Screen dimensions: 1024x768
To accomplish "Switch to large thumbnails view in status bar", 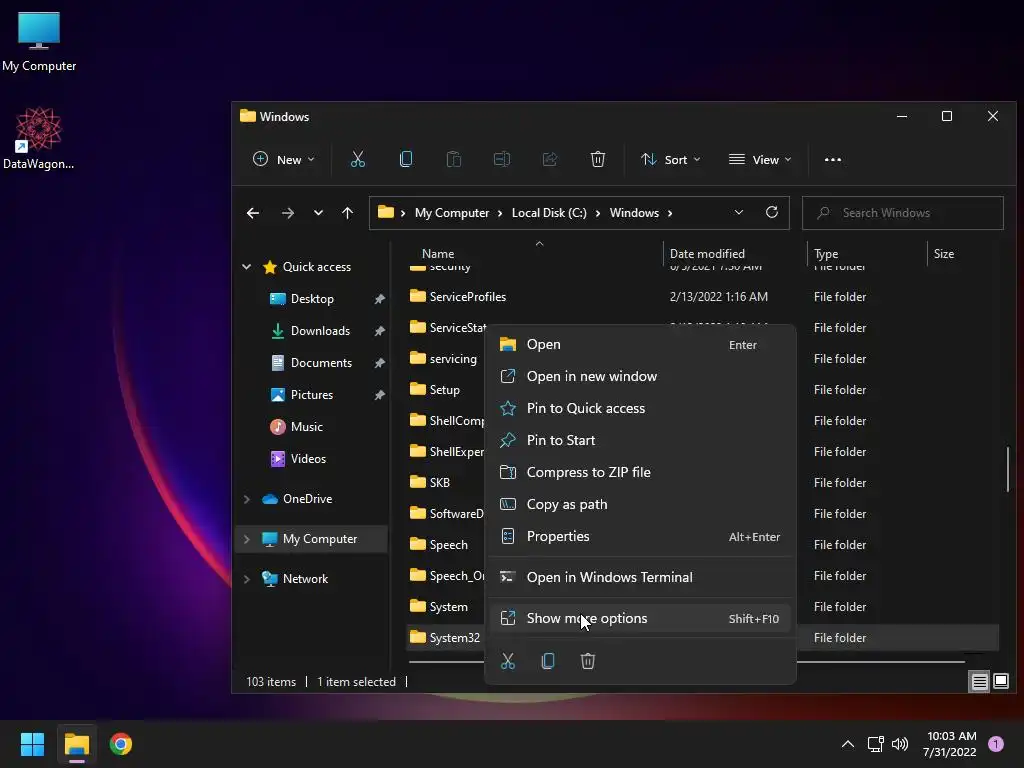I will [x=1001, y=682].
